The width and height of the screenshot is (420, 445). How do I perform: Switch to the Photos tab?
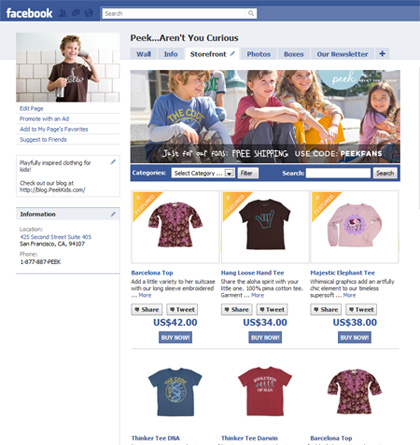tap(258, 54)
